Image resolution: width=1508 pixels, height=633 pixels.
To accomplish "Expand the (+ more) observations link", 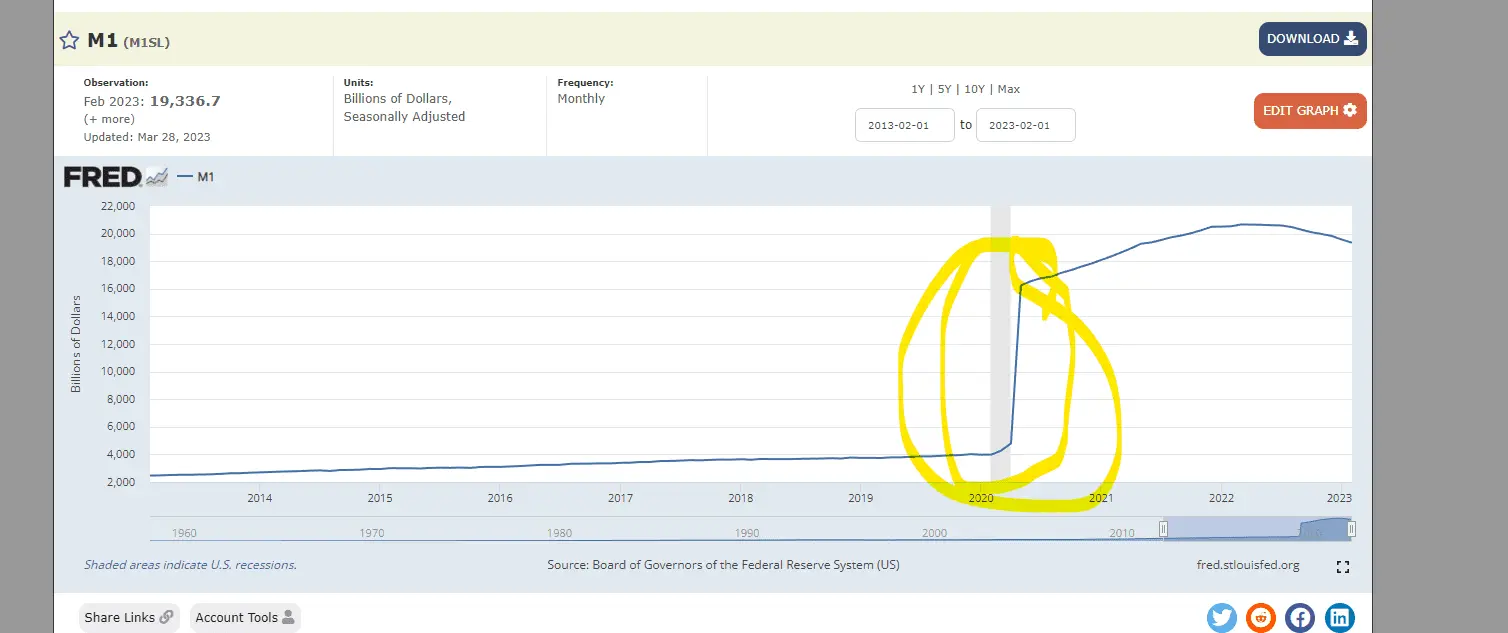I will (109, 119).
